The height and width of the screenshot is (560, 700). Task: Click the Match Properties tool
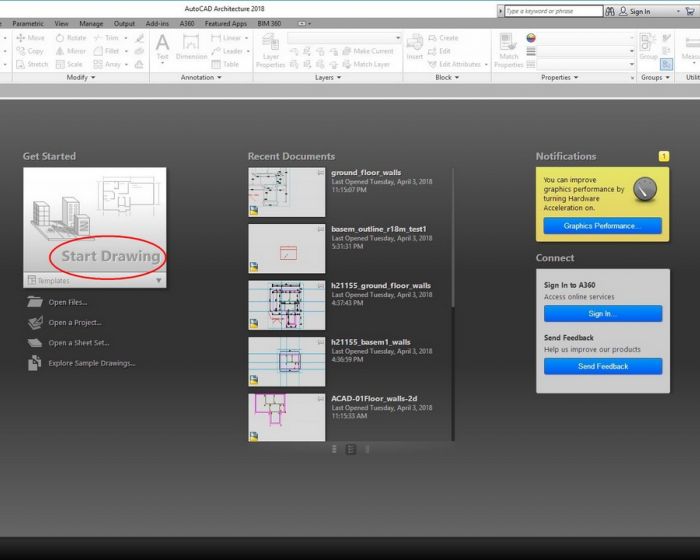(x=508, y=51)
